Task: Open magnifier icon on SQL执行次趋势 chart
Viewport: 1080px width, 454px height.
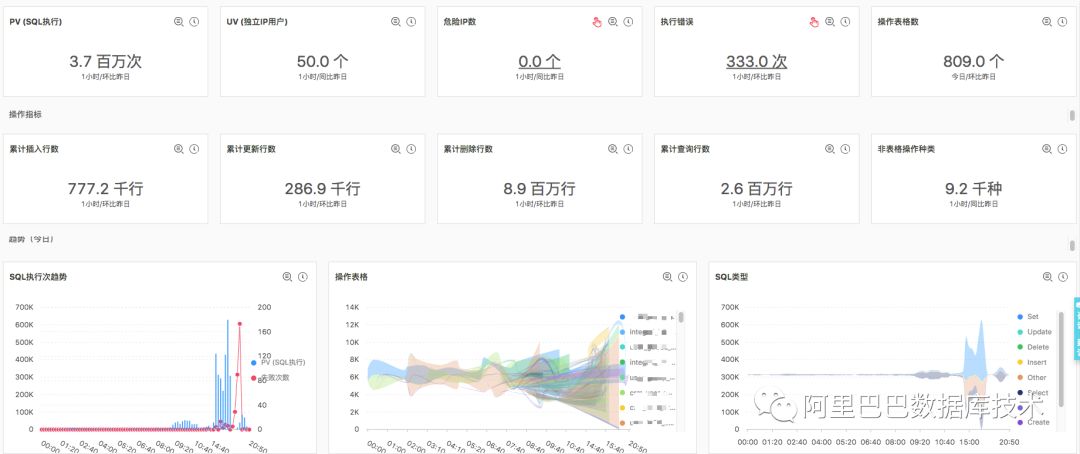Action: pos(287,277)
